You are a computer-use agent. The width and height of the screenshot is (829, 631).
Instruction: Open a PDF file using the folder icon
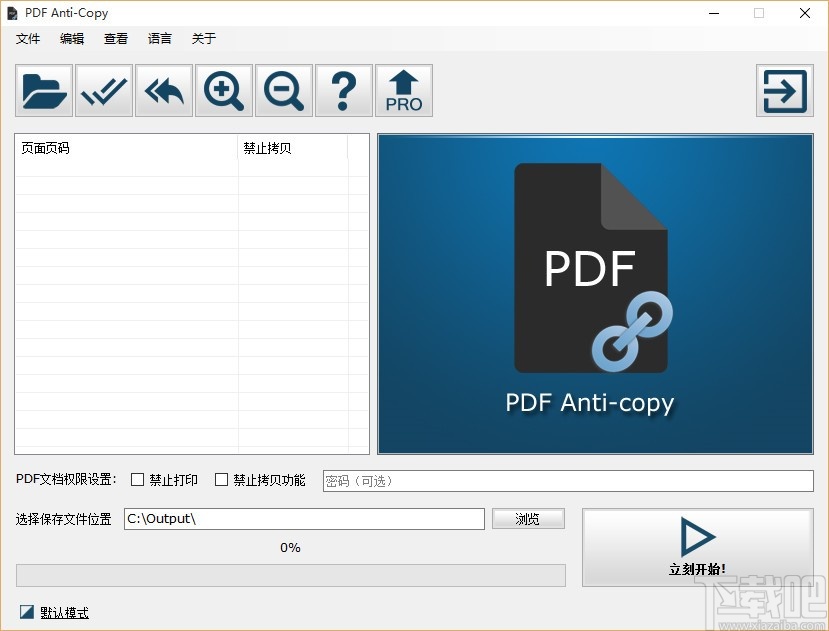[x=42, y=90]
